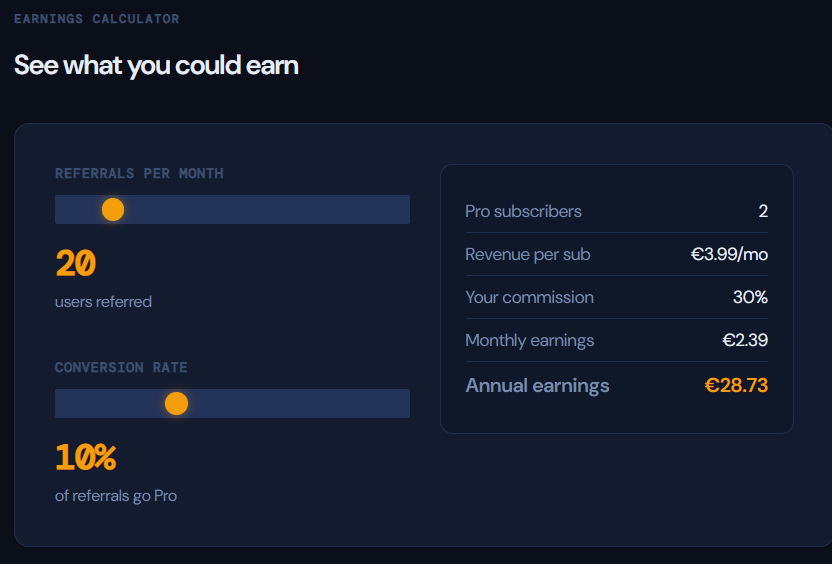Click the "30%" commission value
This screenshot has height=564, width=832.
750,297
